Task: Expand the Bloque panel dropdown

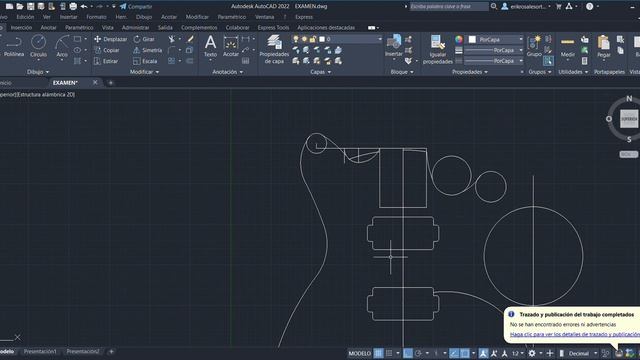Action: coord(402,72)
